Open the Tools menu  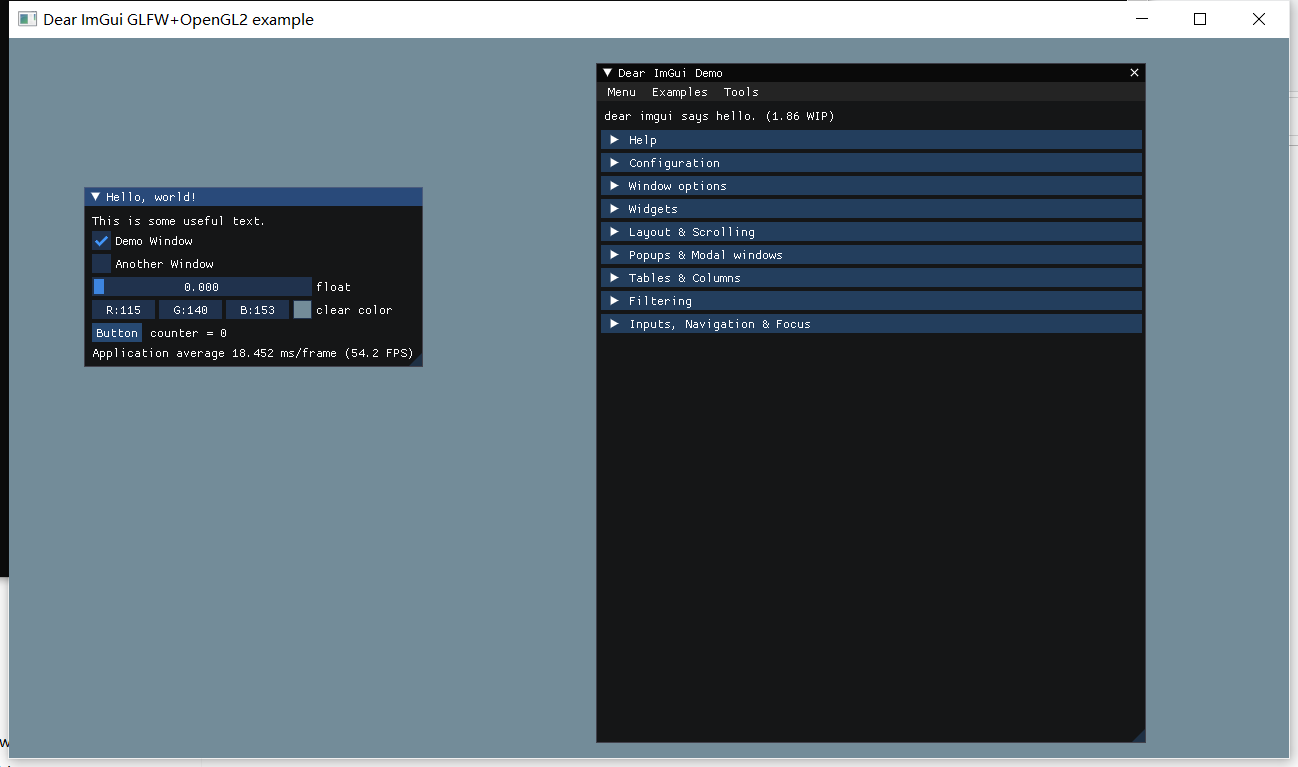pos(741,91)
